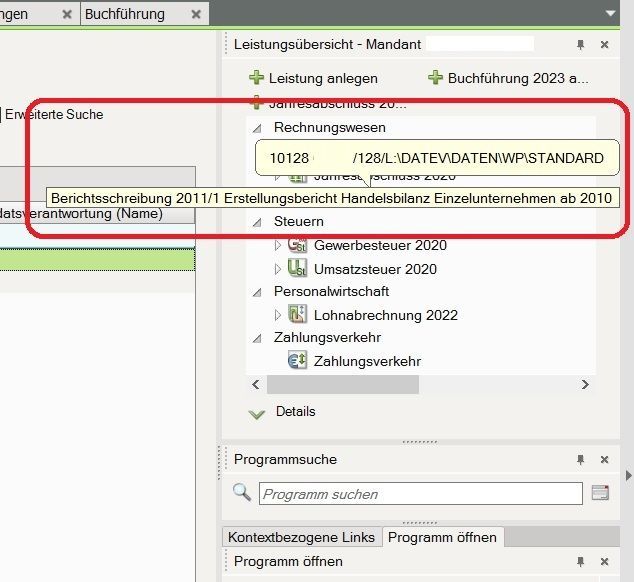Open the list icon right of Programm suchen
Image resolution: width=634 pixels, height=582 pixels.
coord(600,493)
